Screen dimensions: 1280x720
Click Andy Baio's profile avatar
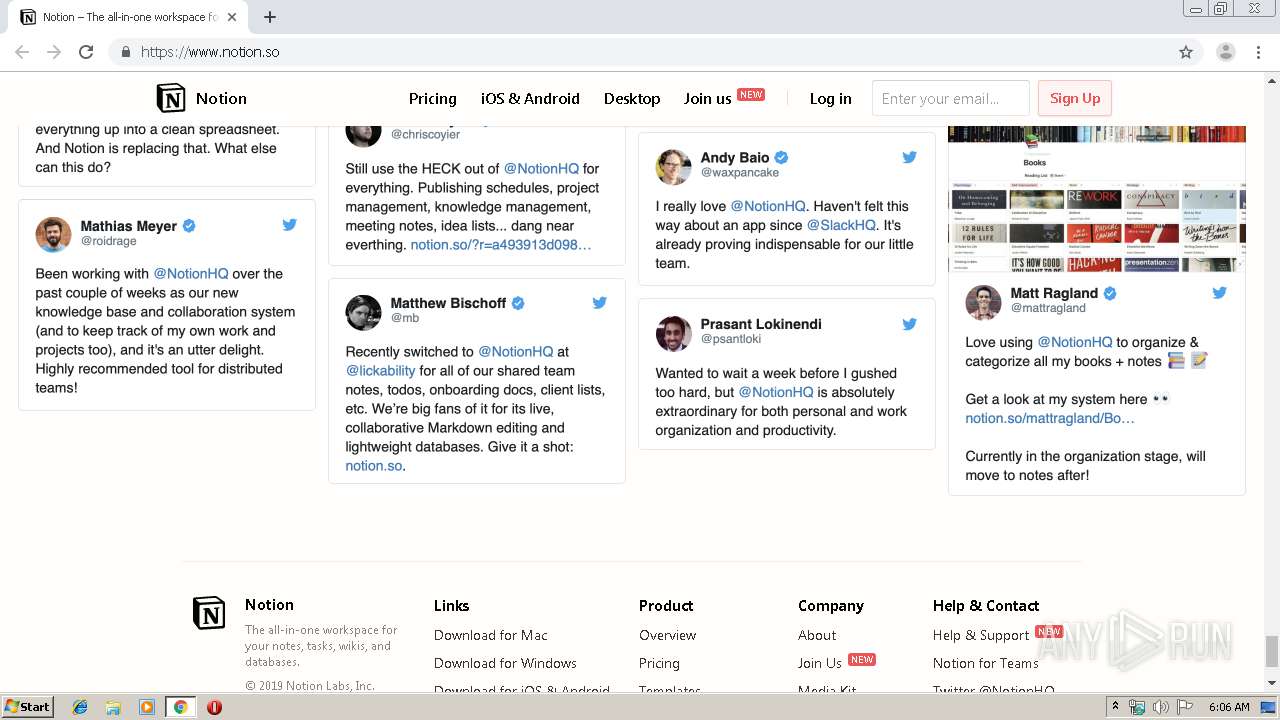pos(673,167)
